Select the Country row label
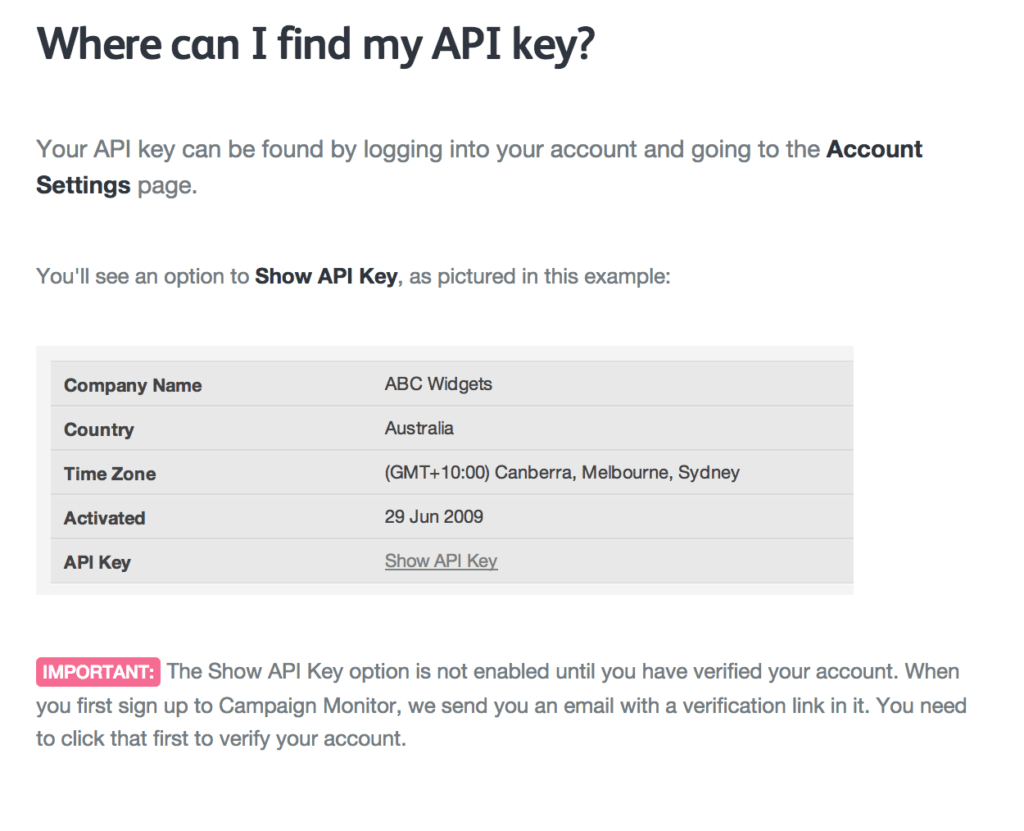This screenshot has width=1024, height=831. [99, 430]
